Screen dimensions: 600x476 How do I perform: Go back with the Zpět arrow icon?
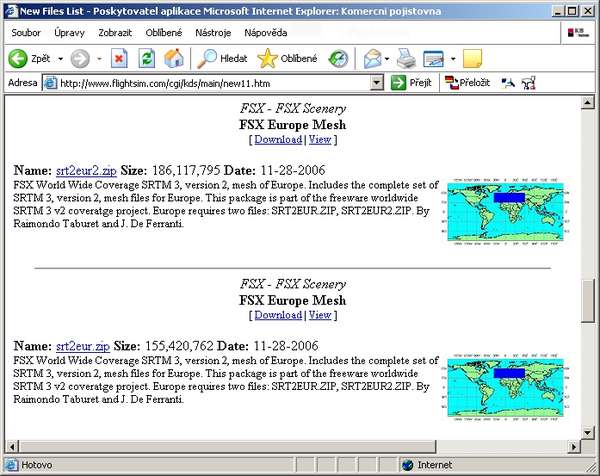[18, 59]
